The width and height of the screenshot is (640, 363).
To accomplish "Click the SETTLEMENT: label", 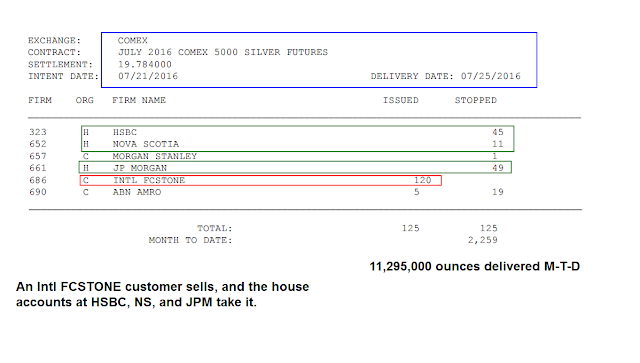I will [60, 65].
